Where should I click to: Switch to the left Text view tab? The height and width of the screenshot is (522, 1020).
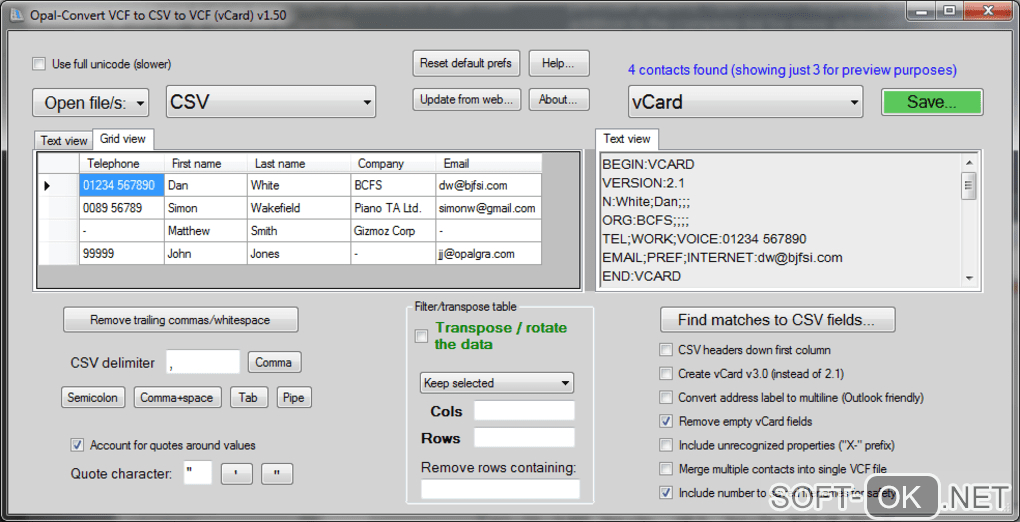tap(64, 141)
